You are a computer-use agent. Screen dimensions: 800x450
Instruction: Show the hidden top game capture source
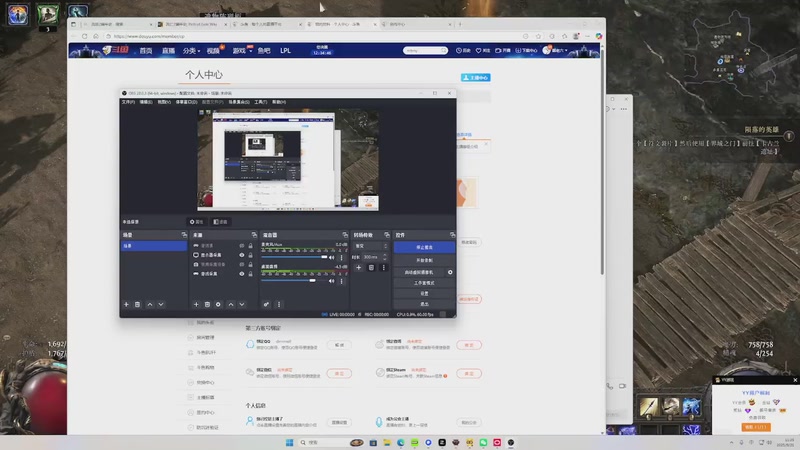pyautogui.click(x=242, y=246)
